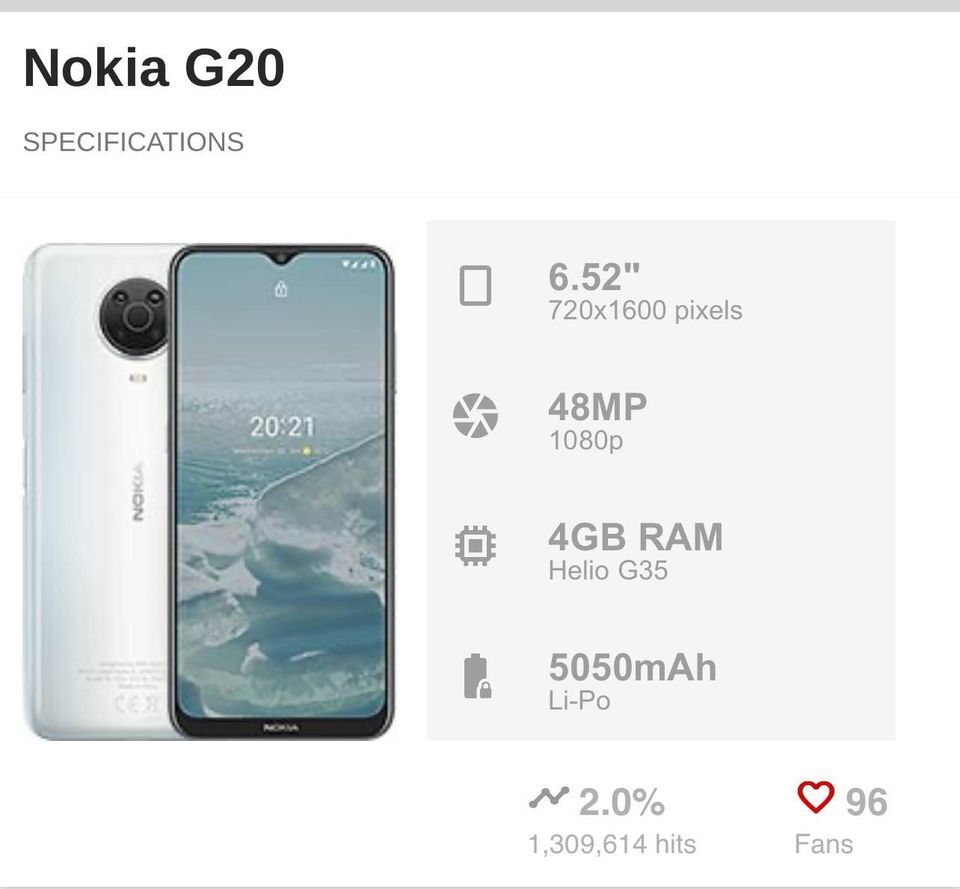
Task: Open the Nokia G20 phone image
Action: tap(208, 492)
